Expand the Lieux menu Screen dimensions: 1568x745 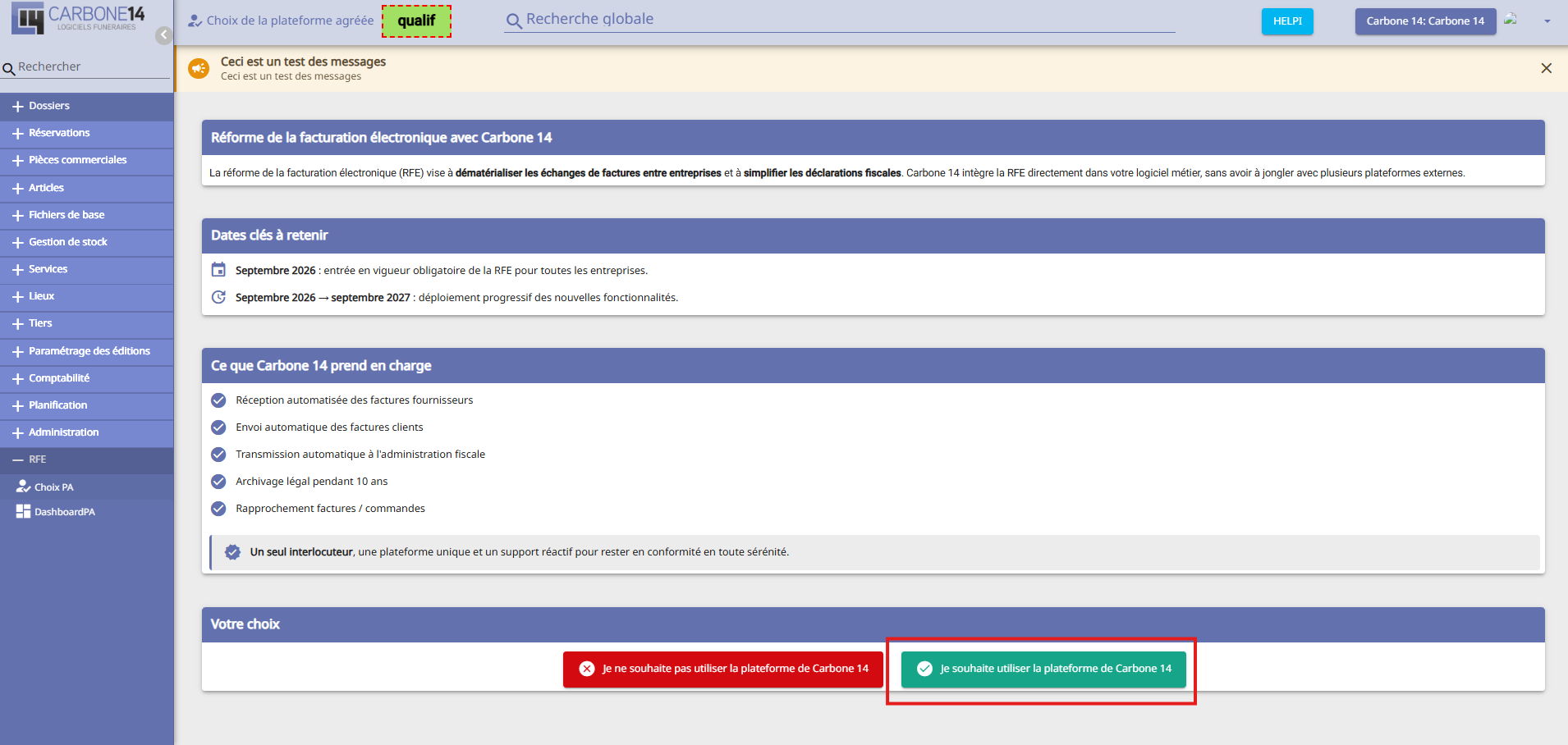point(87,296)
